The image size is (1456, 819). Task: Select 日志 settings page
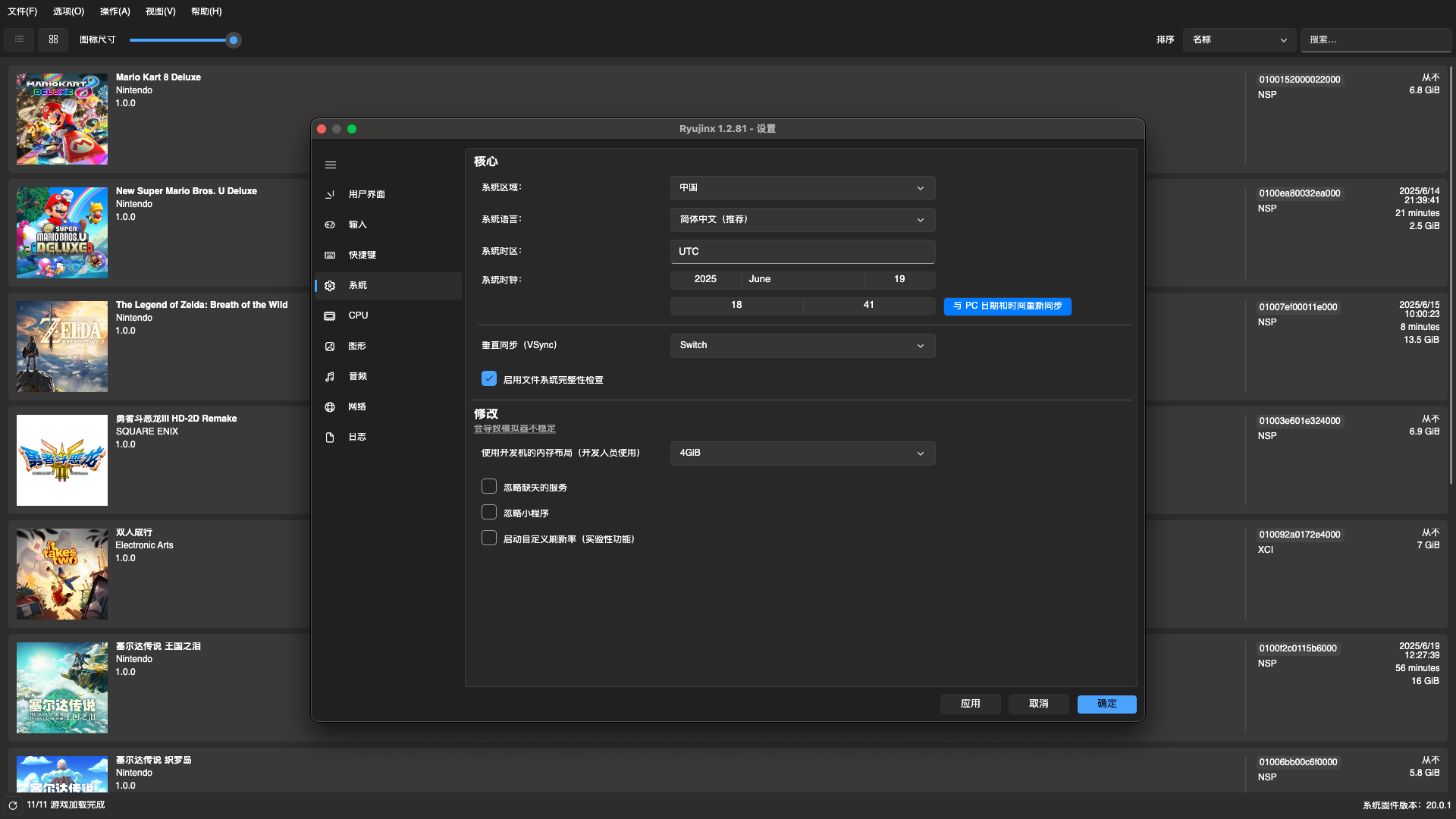(388, 438)
